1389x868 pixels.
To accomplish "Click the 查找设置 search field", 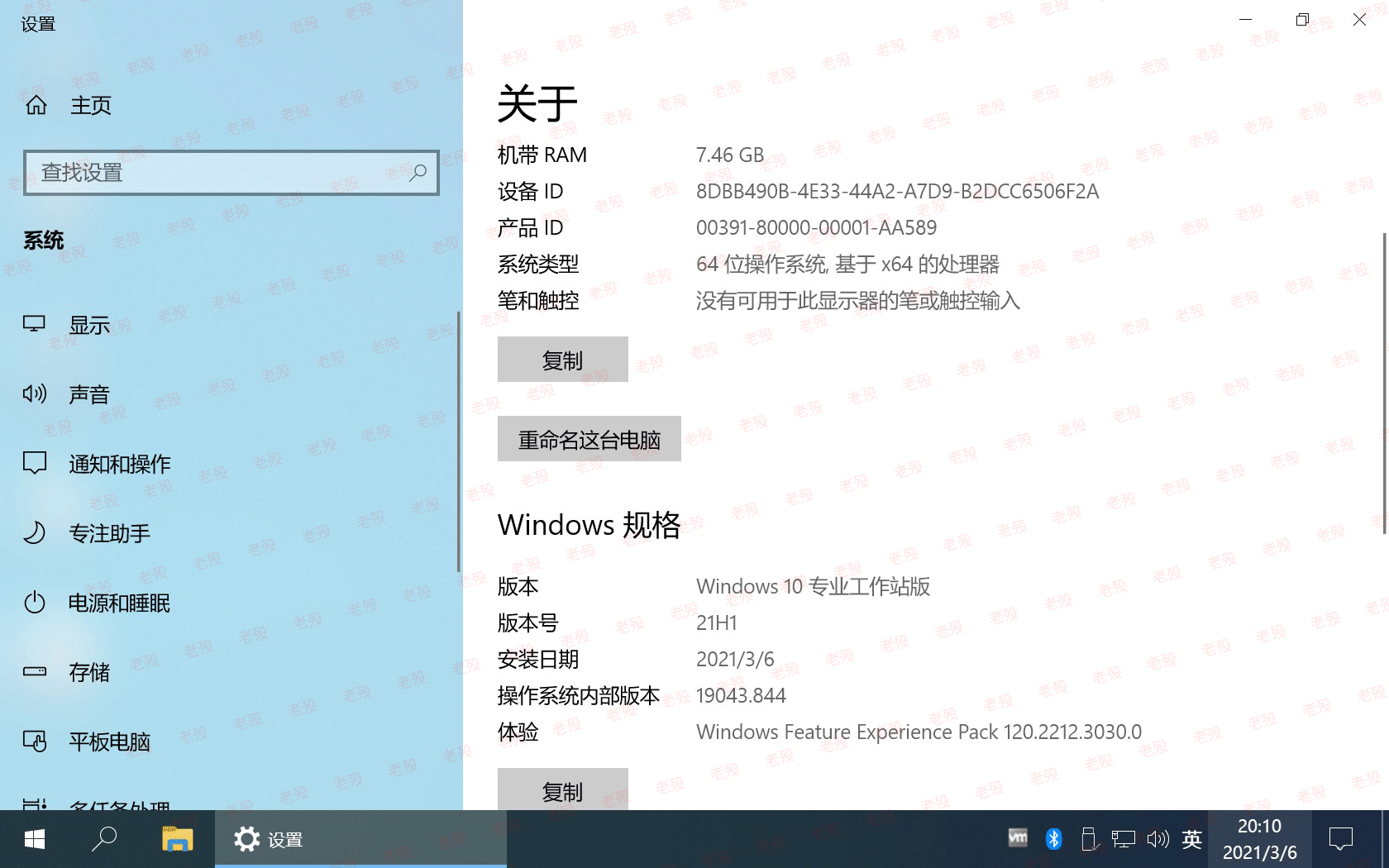I will 231,172.
